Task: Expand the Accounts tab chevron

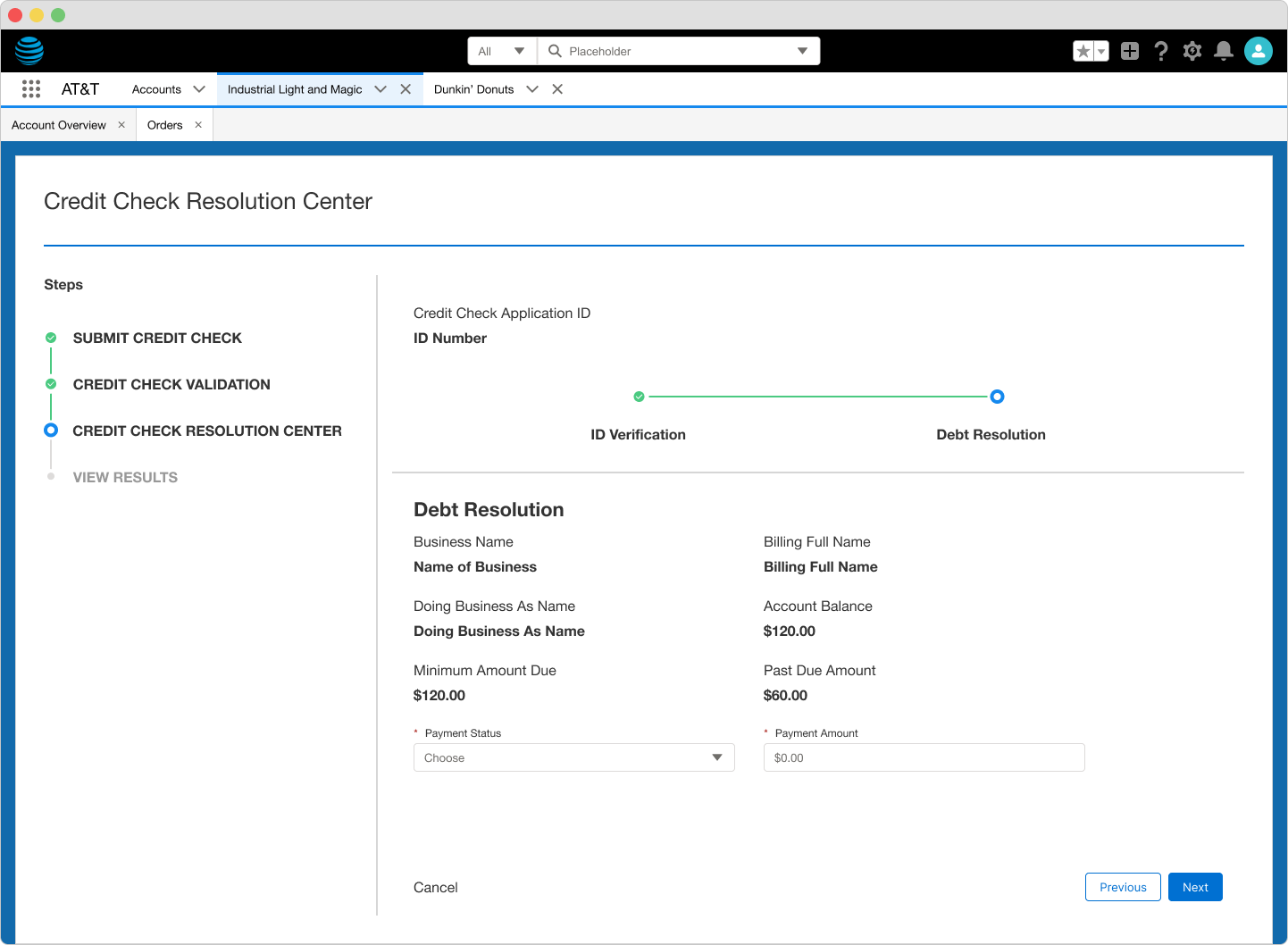Action: [199, 89]
